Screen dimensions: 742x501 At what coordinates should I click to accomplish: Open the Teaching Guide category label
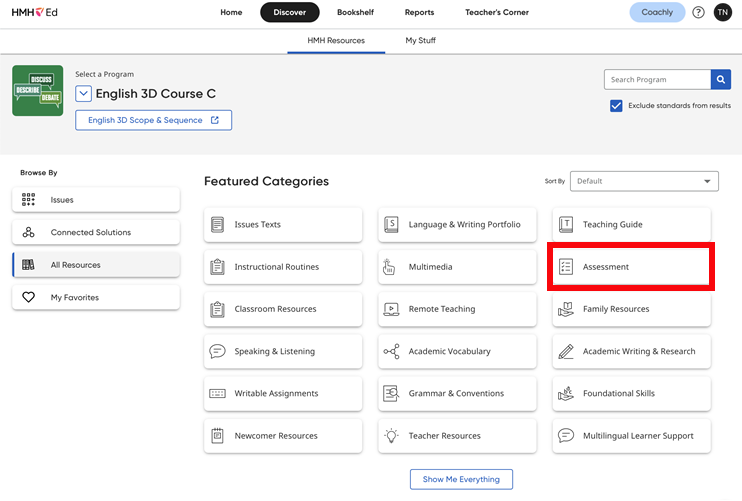coord(612,224)
